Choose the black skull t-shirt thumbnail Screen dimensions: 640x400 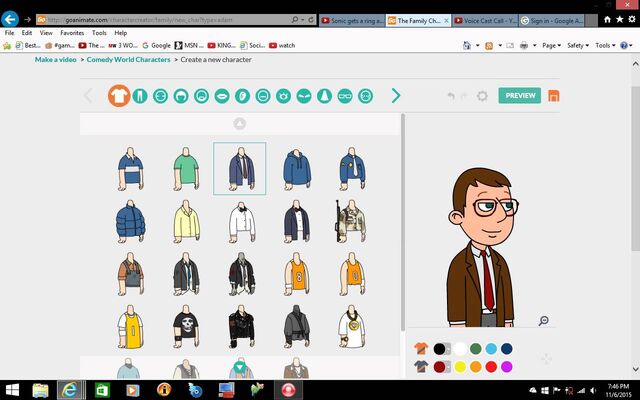pos(186,326)
